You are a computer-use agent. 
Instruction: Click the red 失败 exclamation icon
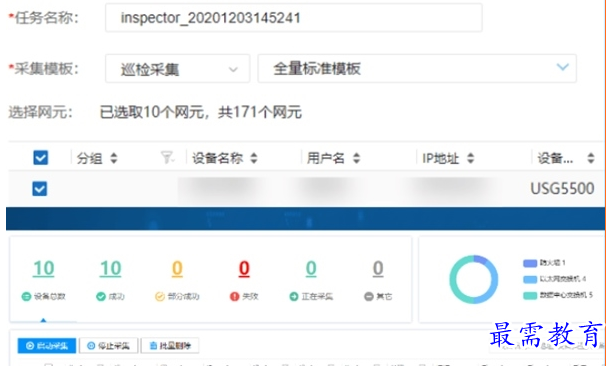(x=235, y=297)
